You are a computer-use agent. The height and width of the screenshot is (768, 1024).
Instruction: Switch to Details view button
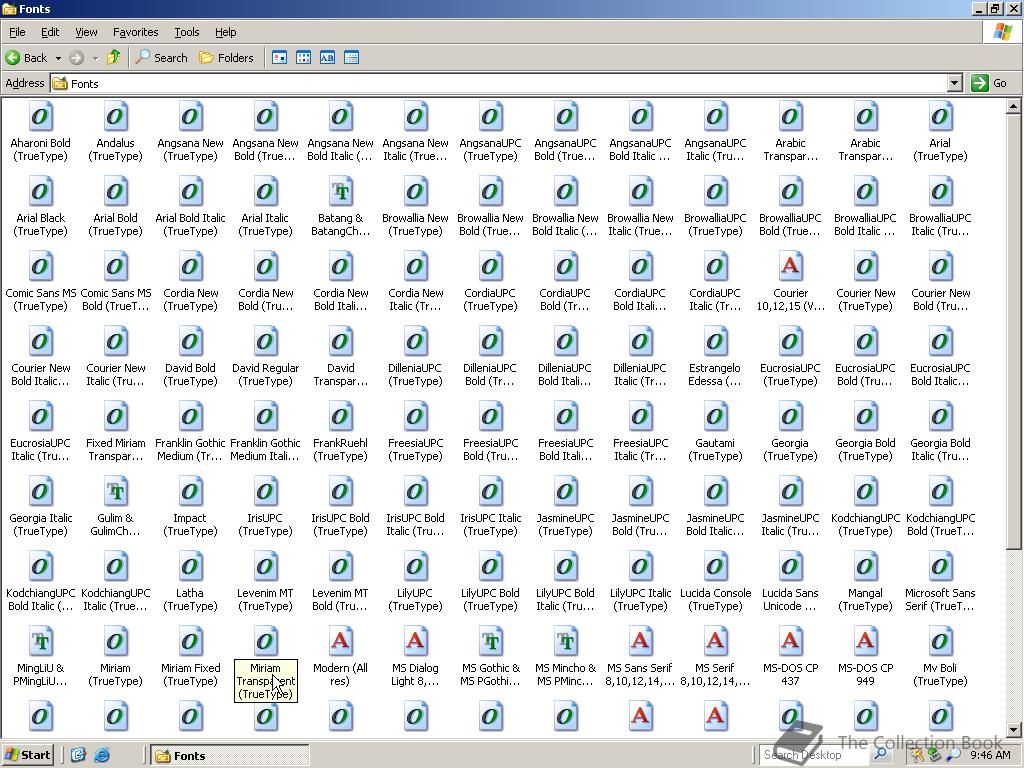[351, 57]
